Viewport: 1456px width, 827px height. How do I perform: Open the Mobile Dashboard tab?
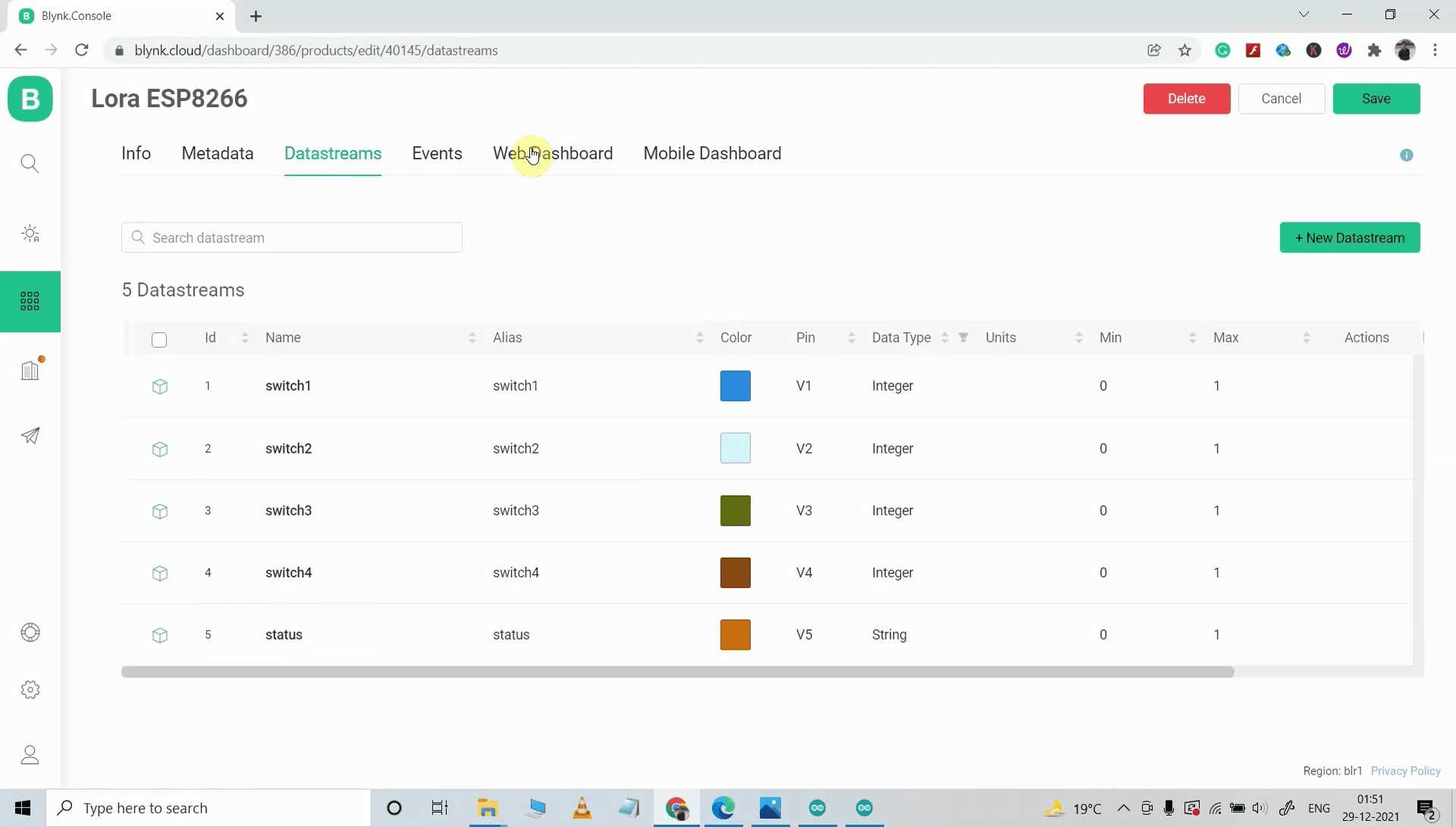[711, 153]
